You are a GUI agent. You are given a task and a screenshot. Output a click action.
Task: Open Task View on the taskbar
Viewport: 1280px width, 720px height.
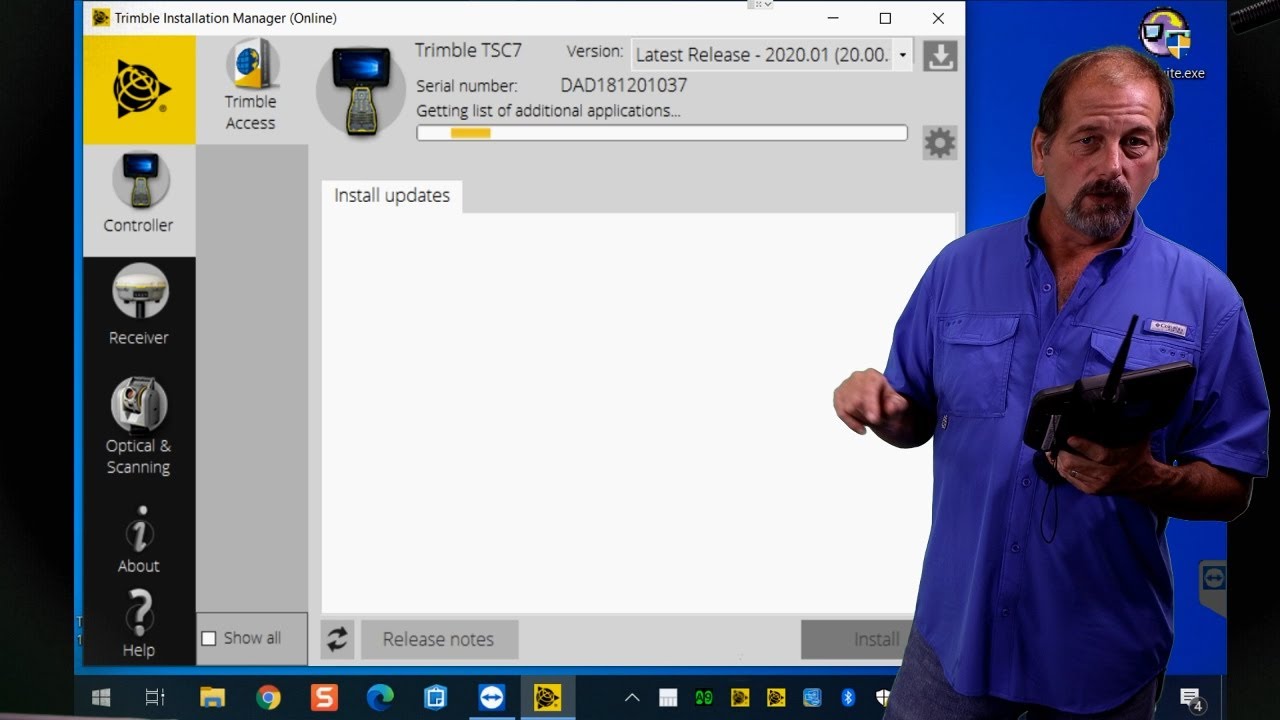(x=155, y=698)
